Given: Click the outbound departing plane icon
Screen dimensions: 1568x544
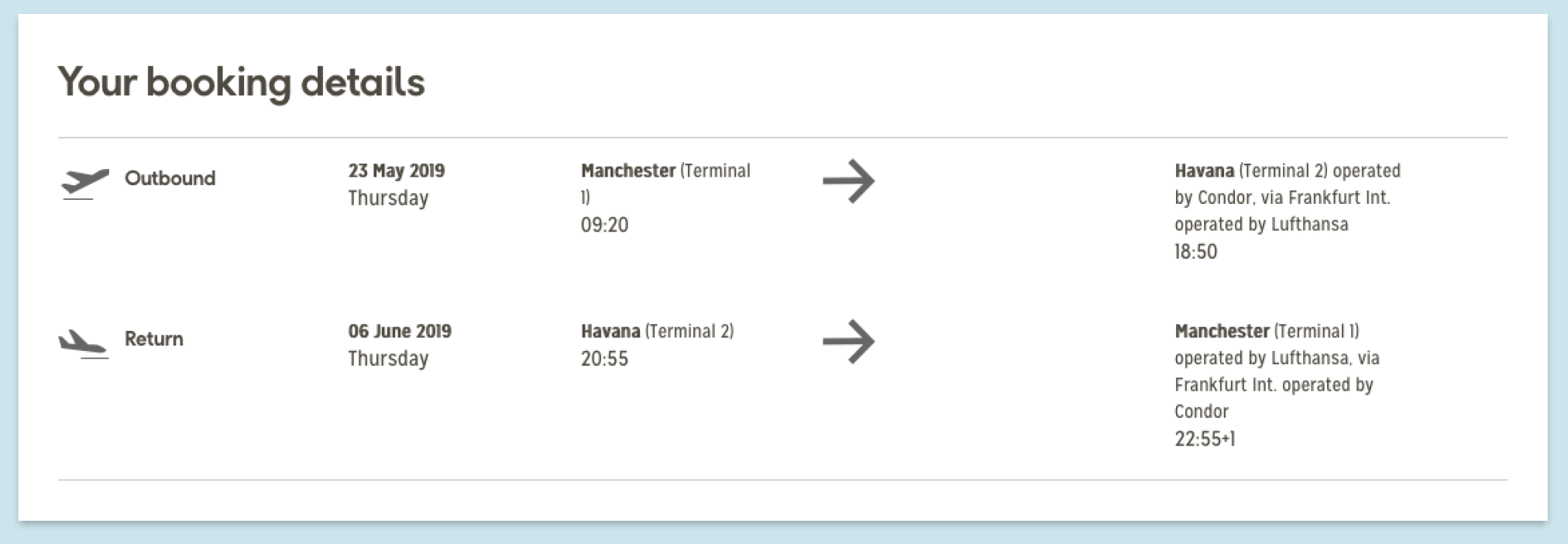Looking at the screenshot, I should point(84,184).
